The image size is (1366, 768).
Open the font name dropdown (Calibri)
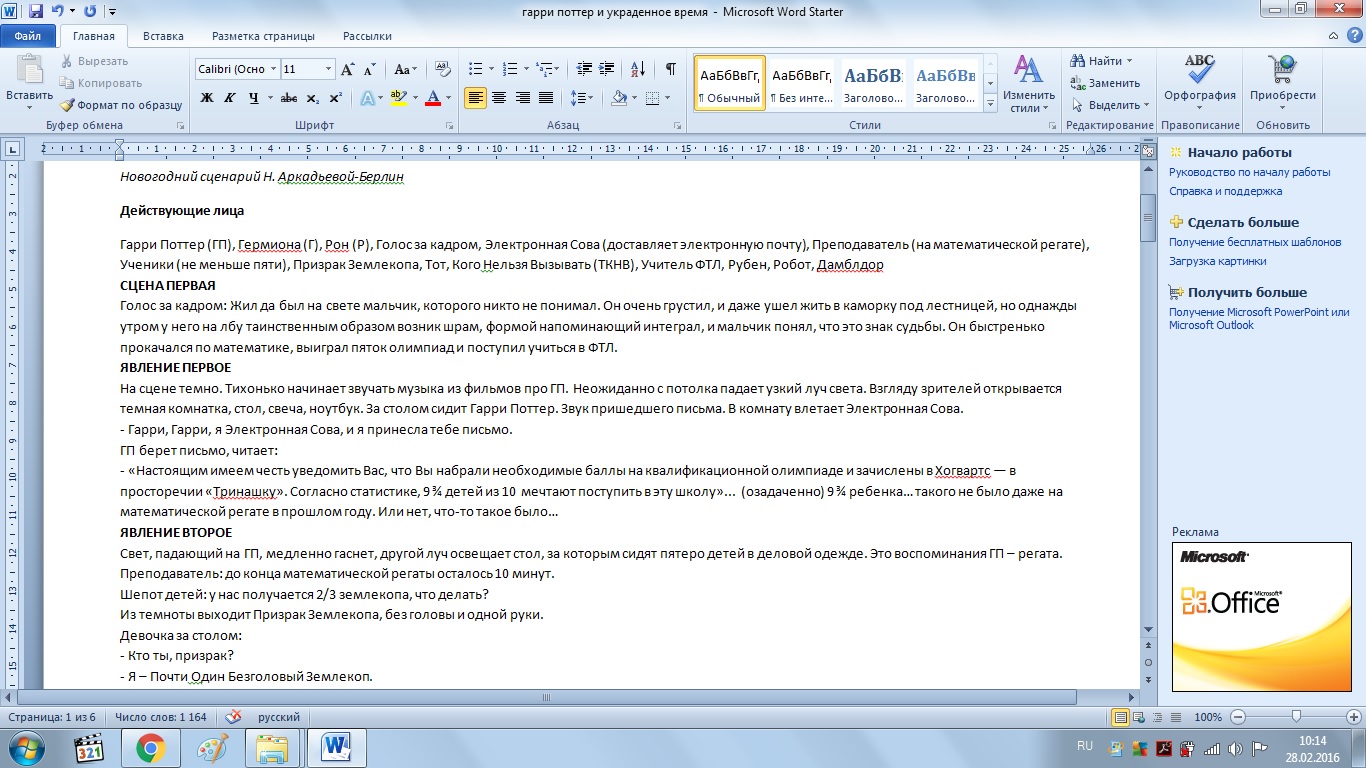(x=272, y=69)
